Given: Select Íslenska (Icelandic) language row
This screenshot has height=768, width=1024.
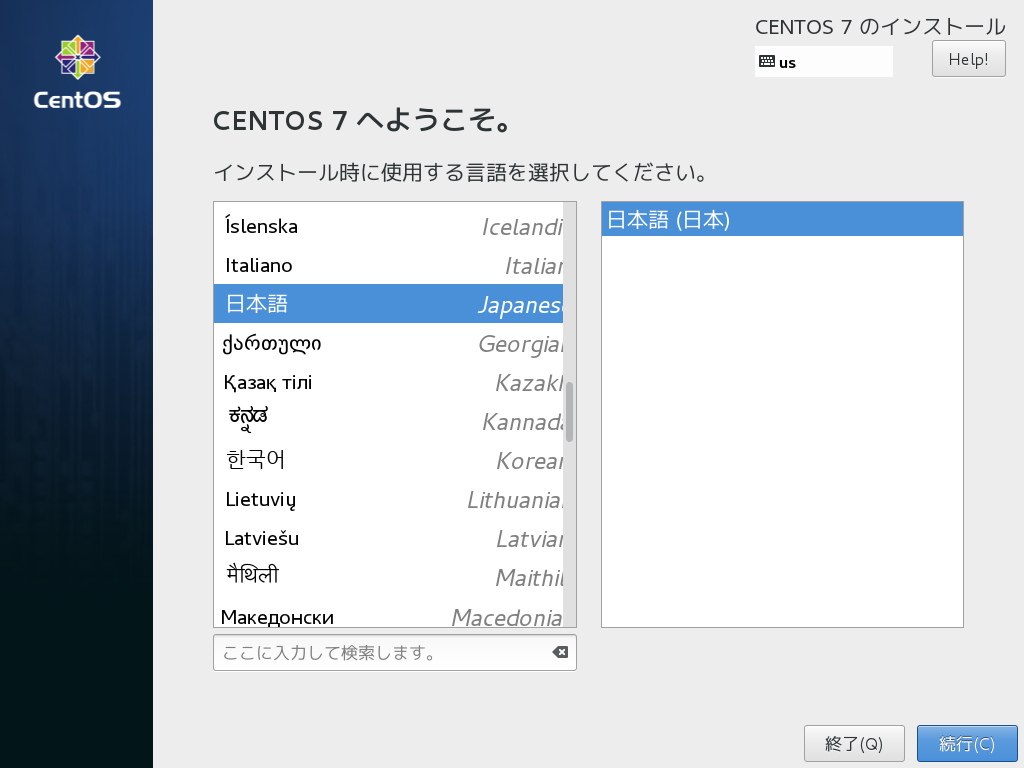Looking at the screenshot, I should point(388,226).
